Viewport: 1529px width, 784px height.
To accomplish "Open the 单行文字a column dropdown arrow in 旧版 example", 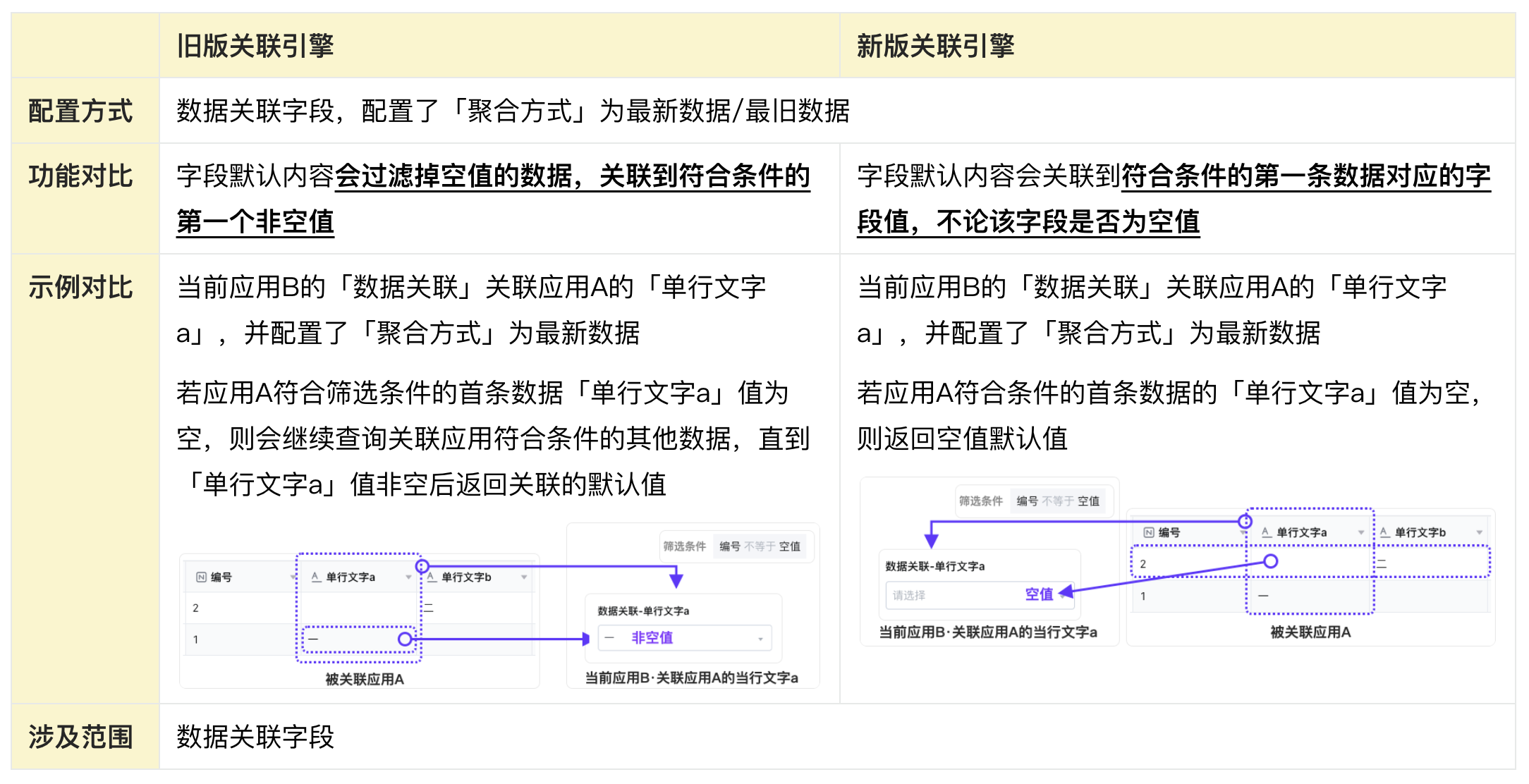I will [x=408, y=577].
